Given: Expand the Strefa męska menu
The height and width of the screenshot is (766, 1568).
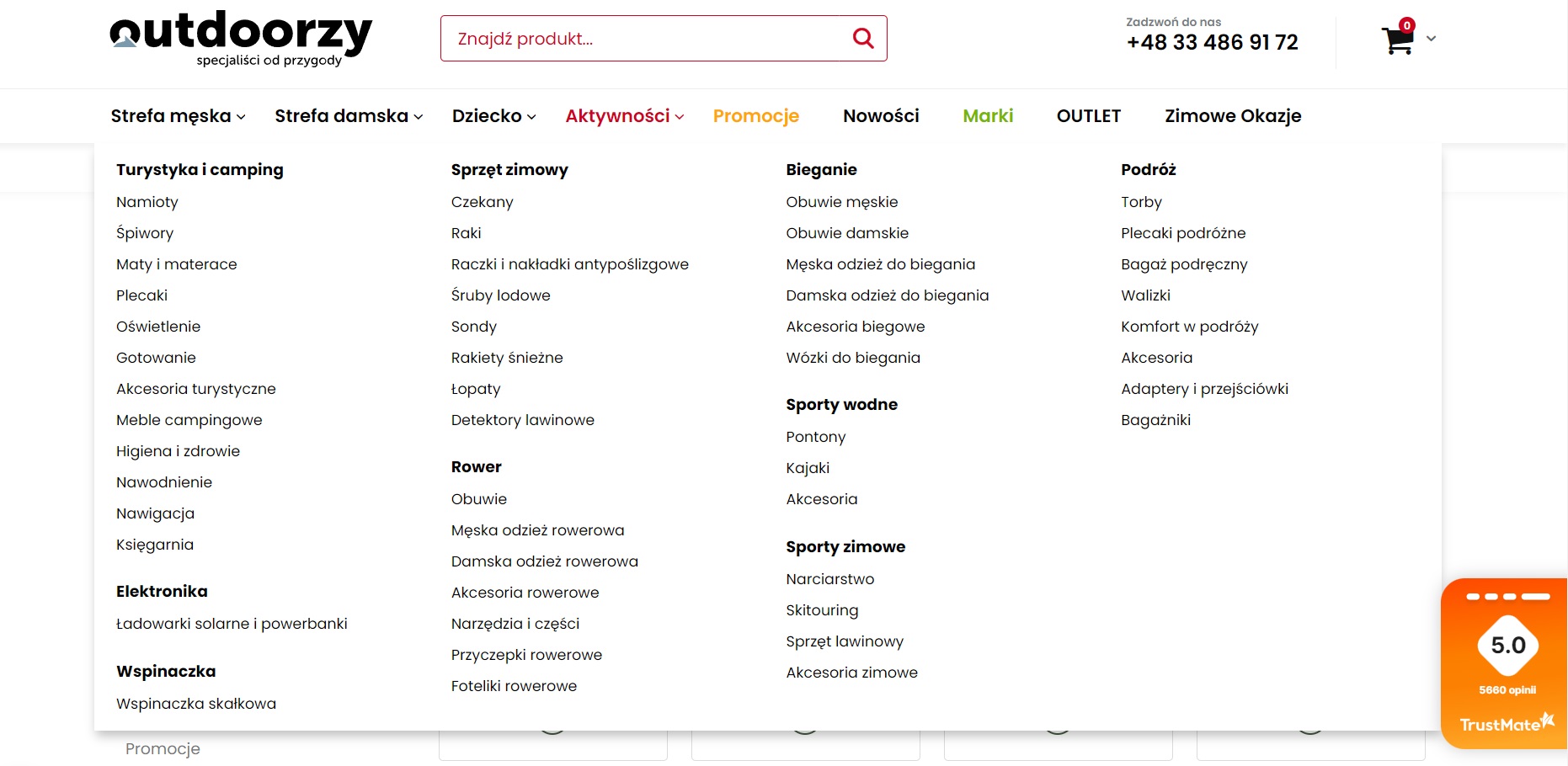Looking at the screenshot, I should point(179,116).
